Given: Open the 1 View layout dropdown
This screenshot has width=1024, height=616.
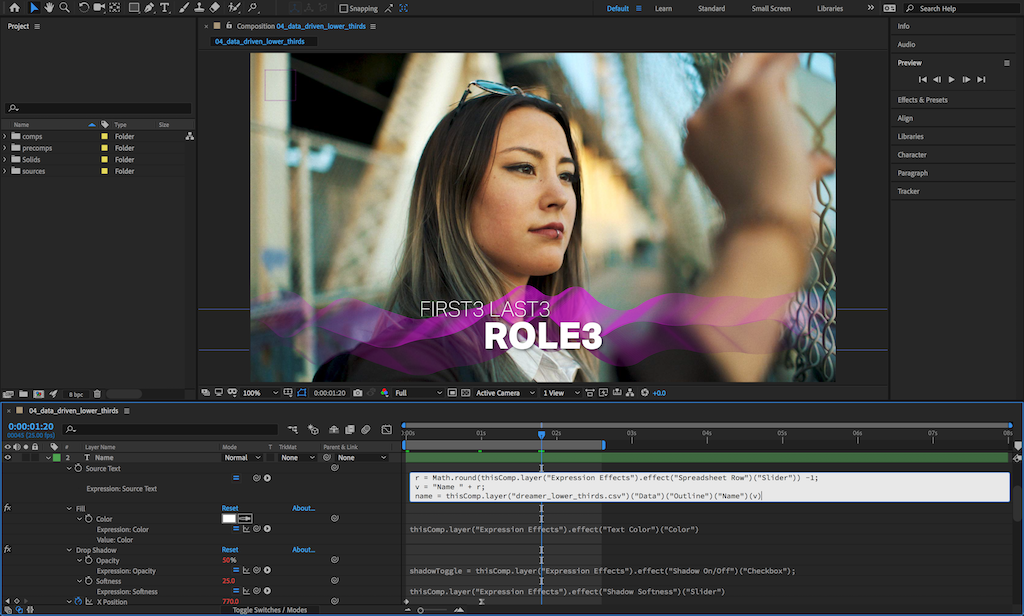Looking at the screenshot, I should (x=561, y=393).
